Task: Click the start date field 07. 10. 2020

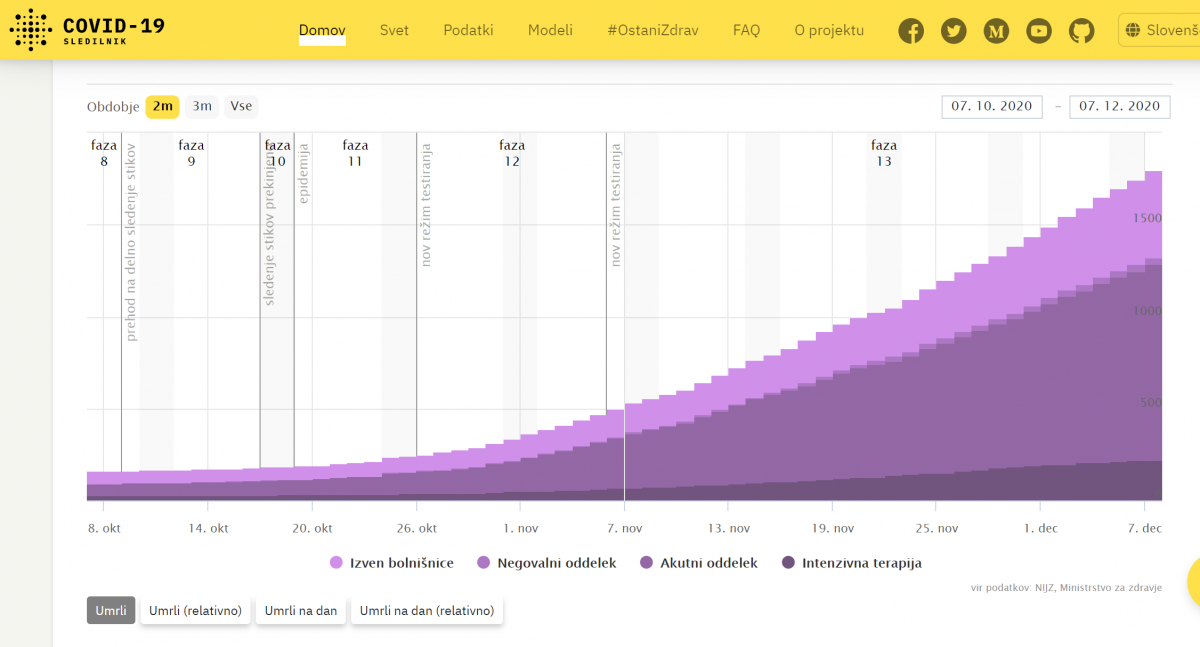Action: [991, 106]
